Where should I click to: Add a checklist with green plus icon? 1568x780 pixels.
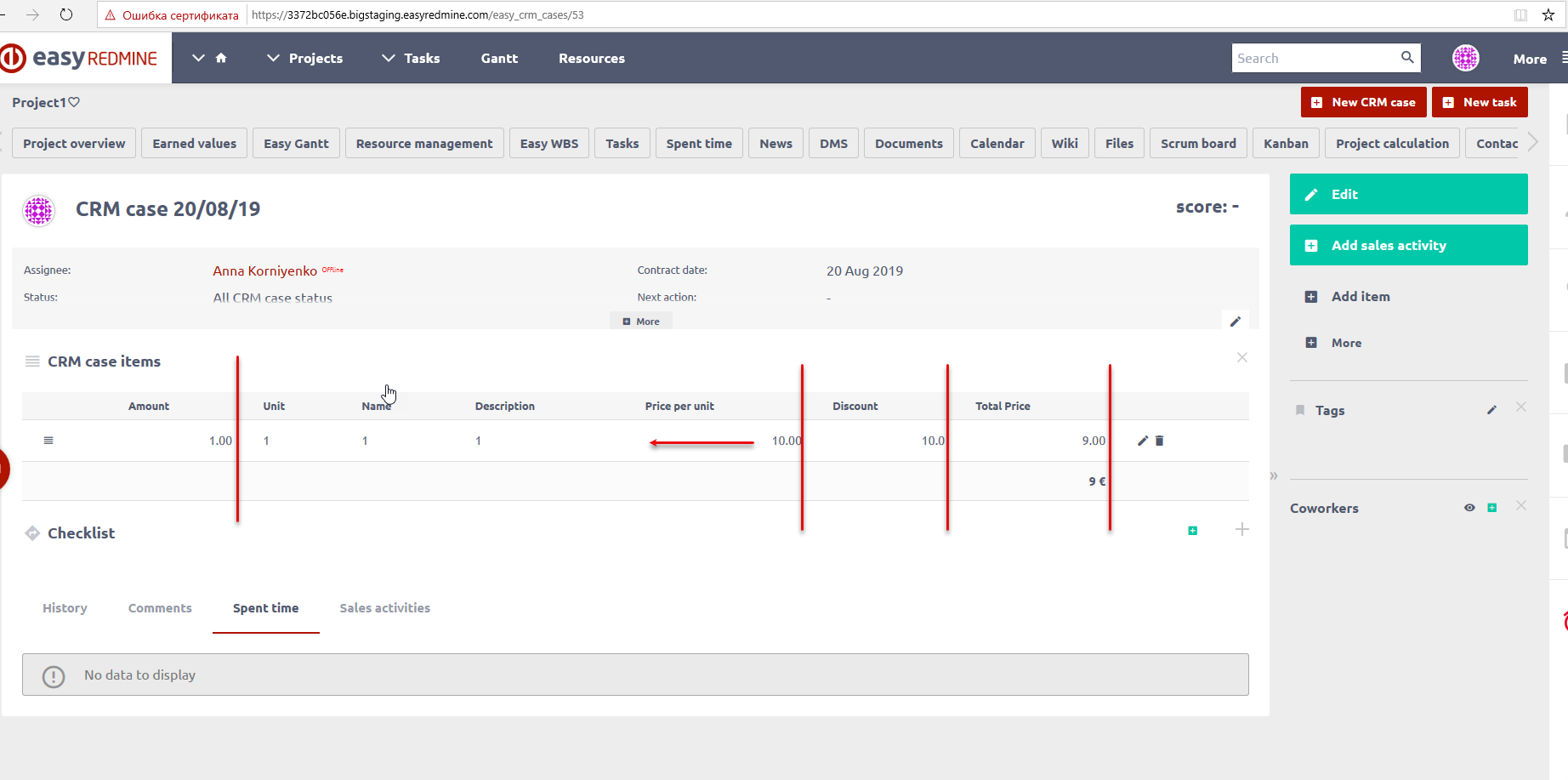[1192, 531]
